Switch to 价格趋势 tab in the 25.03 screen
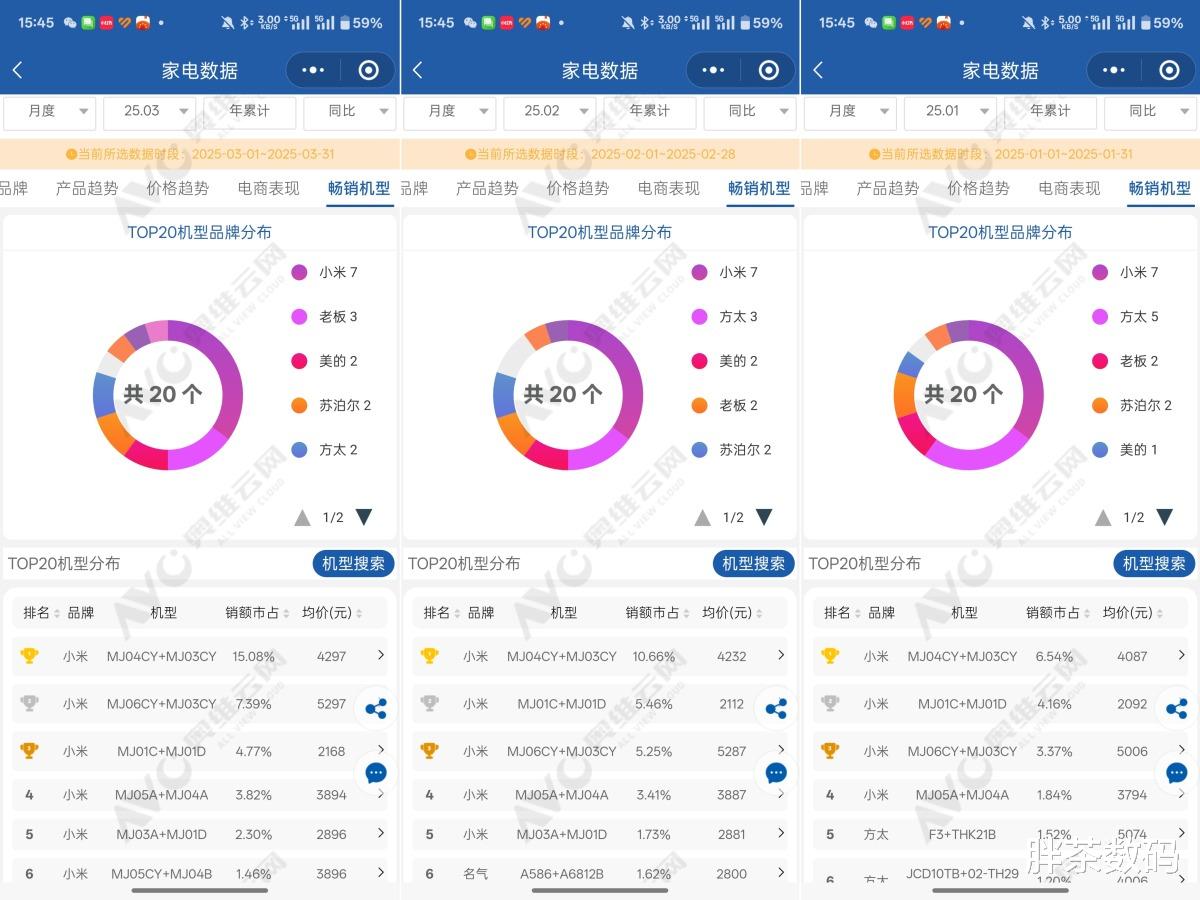This screenshot has height=900, width=1200. [178, 188]
